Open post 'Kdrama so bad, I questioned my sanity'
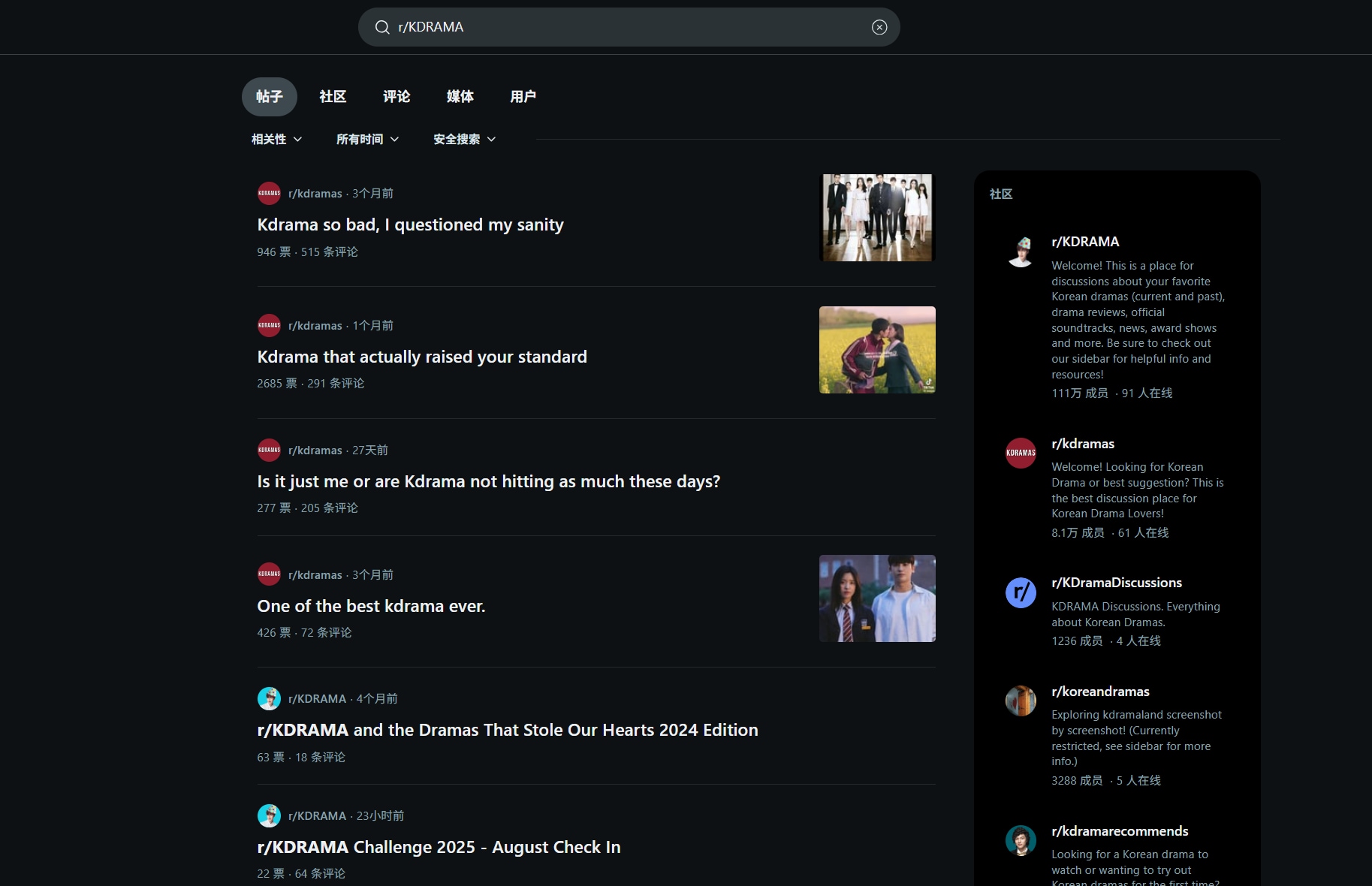 click(x=410, y=225)
